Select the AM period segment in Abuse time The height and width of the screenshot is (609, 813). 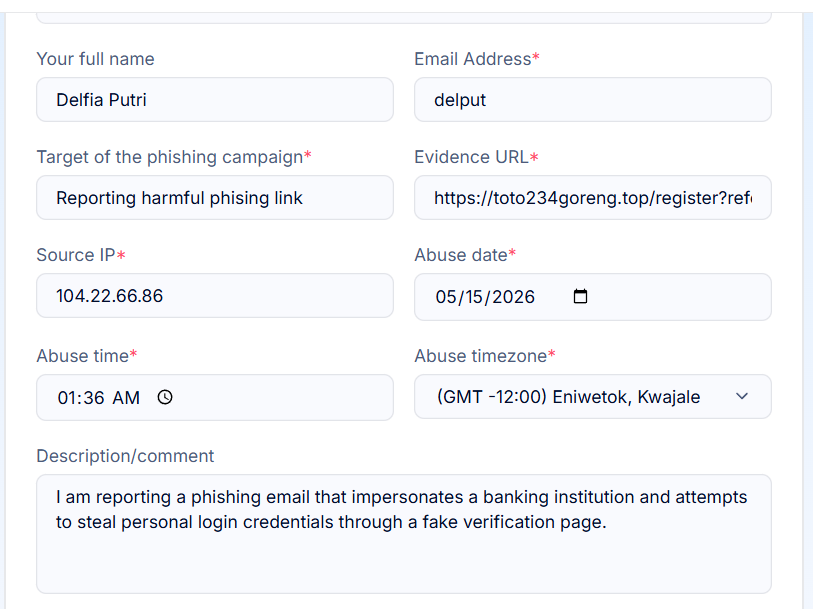126,398
